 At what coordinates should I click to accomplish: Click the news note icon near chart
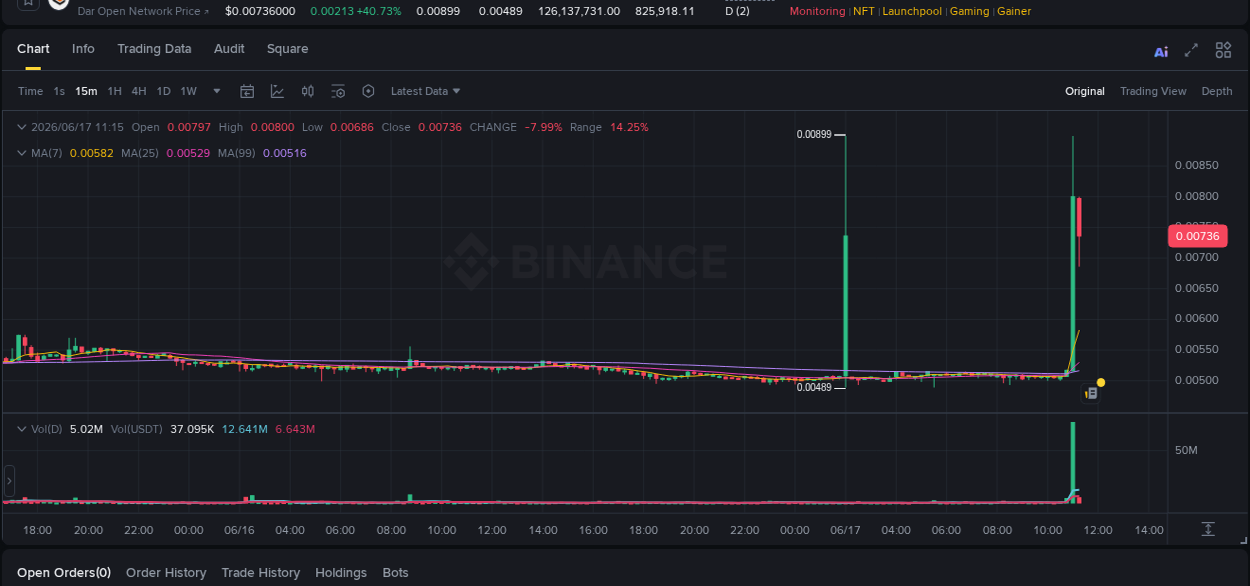point(1092,394)
